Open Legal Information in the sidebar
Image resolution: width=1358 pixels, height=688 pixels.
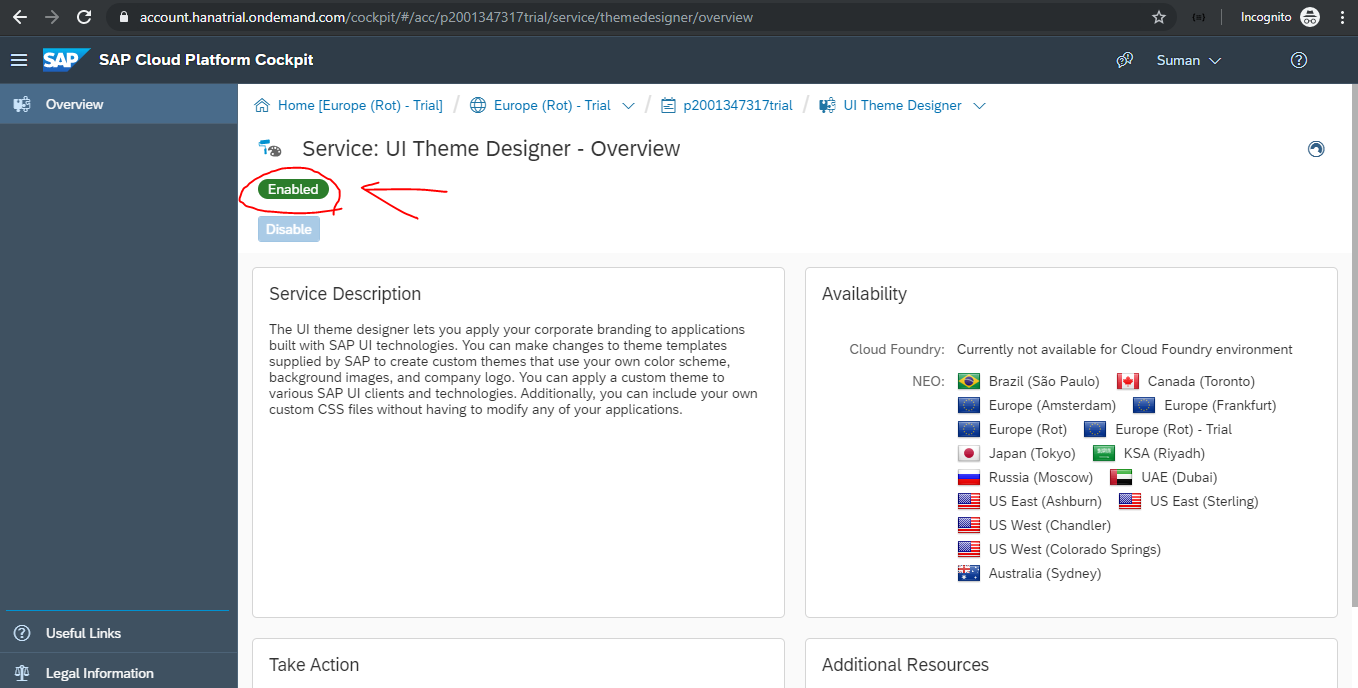click(99, 673)
